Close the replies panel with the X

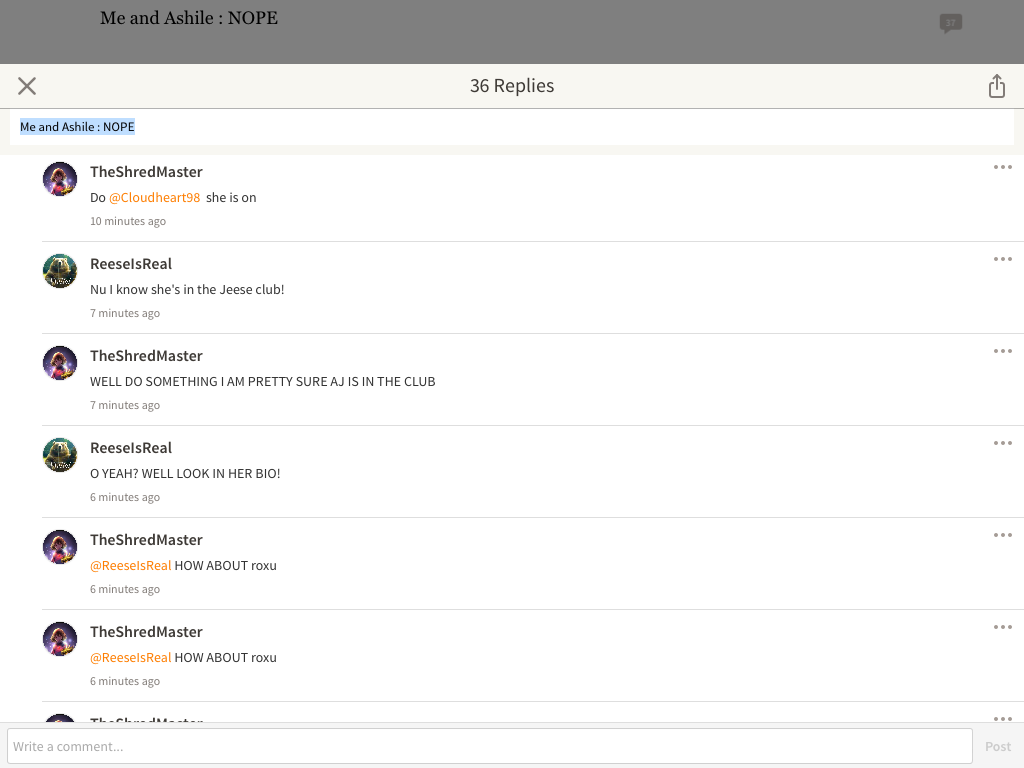[x=27, y=86]
